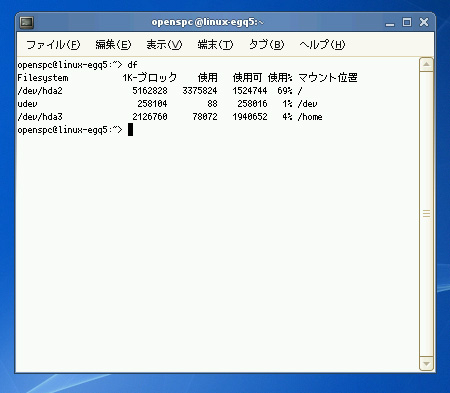Click the 4% usage value

pos(287,117)
